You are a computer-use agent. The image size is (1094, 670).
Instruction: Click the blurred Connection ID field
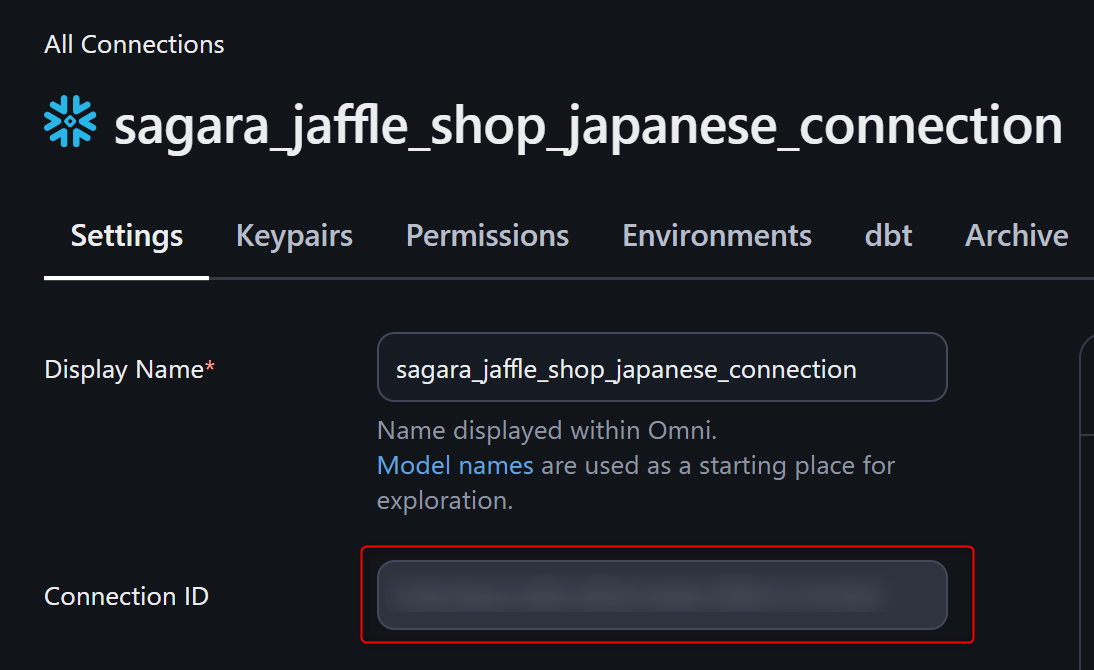tap(661, 595)
